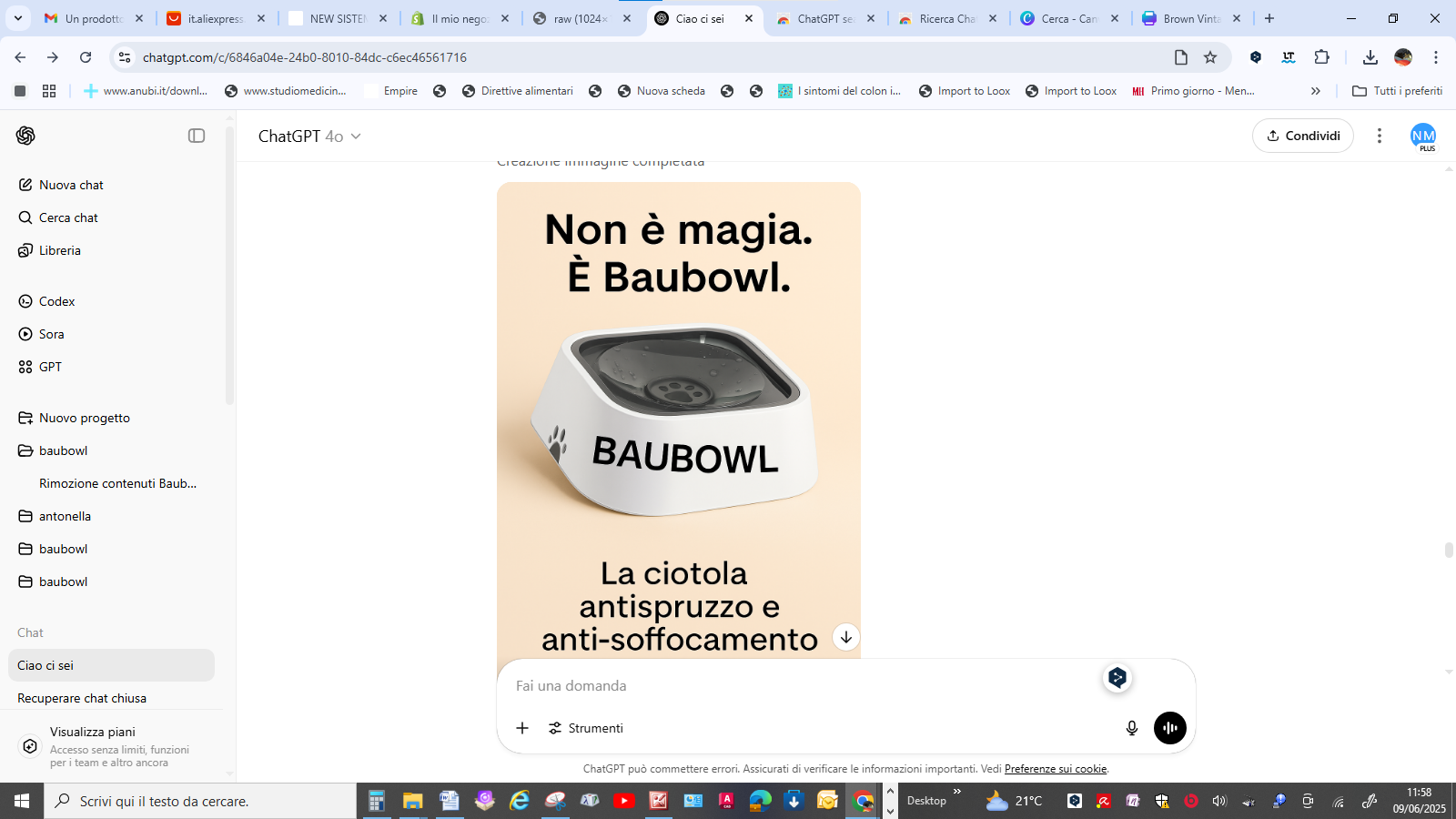
Task: Click the scroll-to-bottom arrow button
Action: coord(846,637)
